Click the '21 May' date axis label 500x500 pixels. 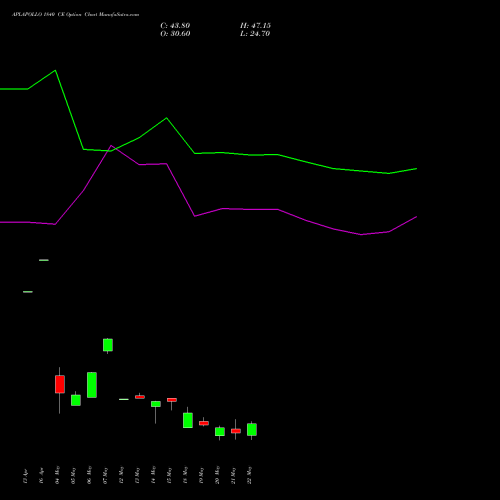(x=233, y=475)
